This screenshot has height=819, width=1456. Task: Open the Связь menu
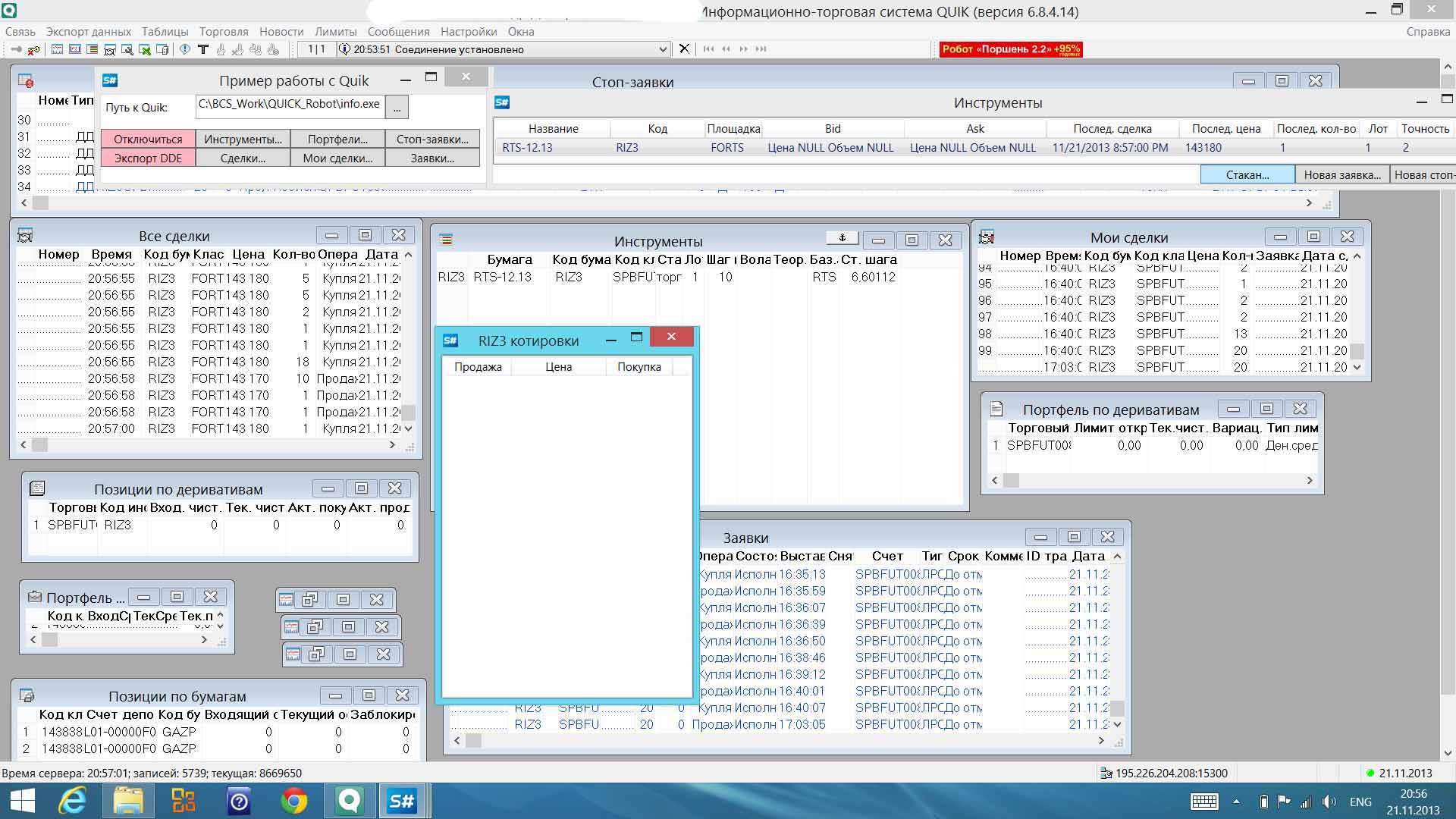20,32
